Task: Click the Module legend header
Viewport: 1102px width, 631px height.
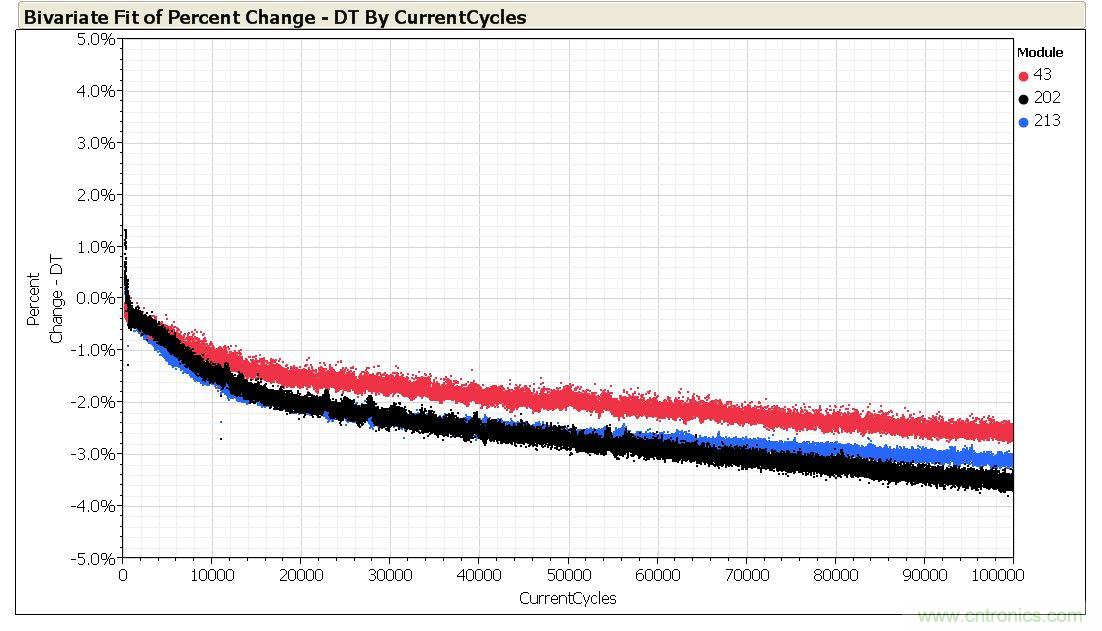Action: [x=1040, y=52]
